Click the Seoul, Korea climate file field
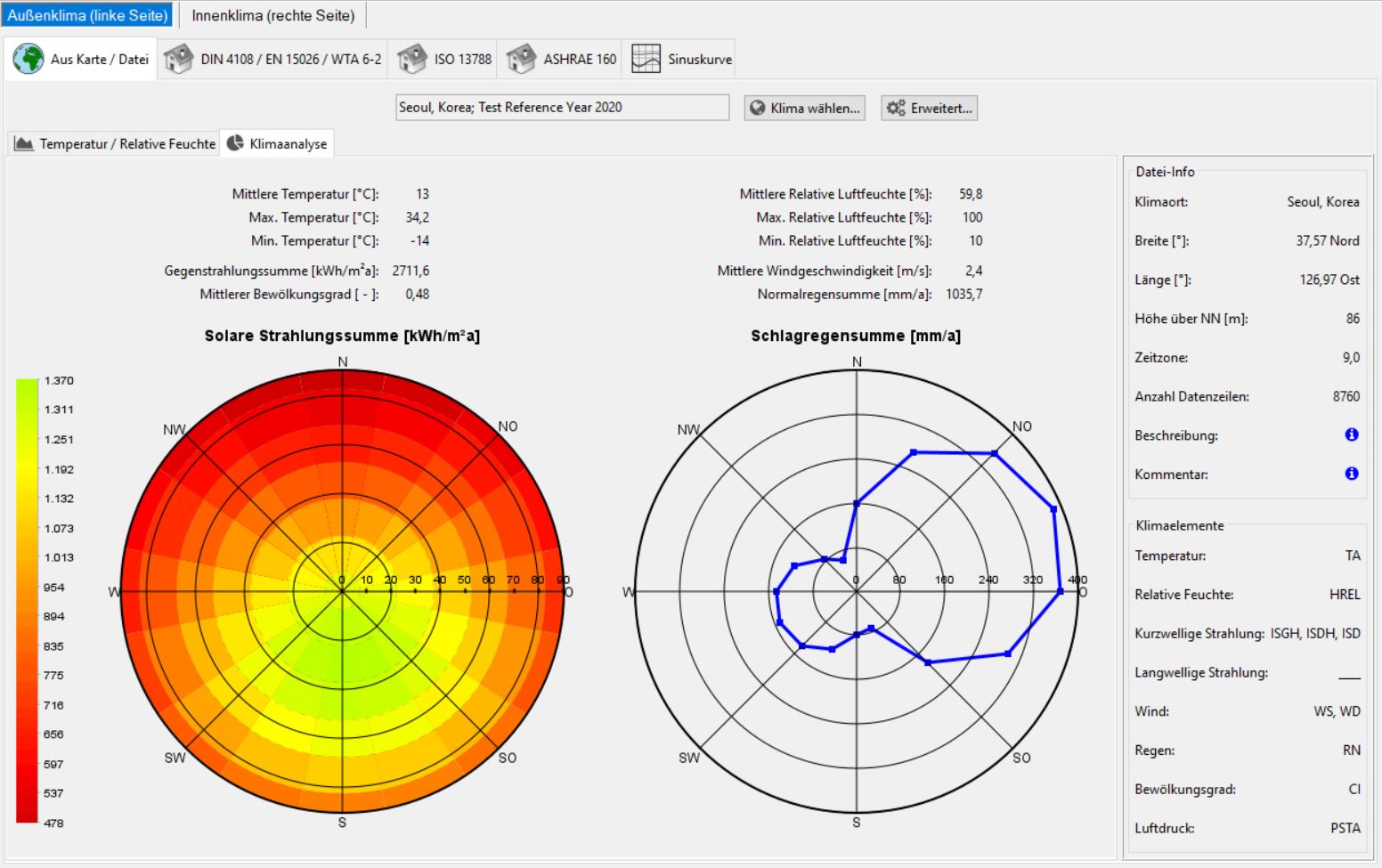The image size is (1382, 868). pos(561,108)
